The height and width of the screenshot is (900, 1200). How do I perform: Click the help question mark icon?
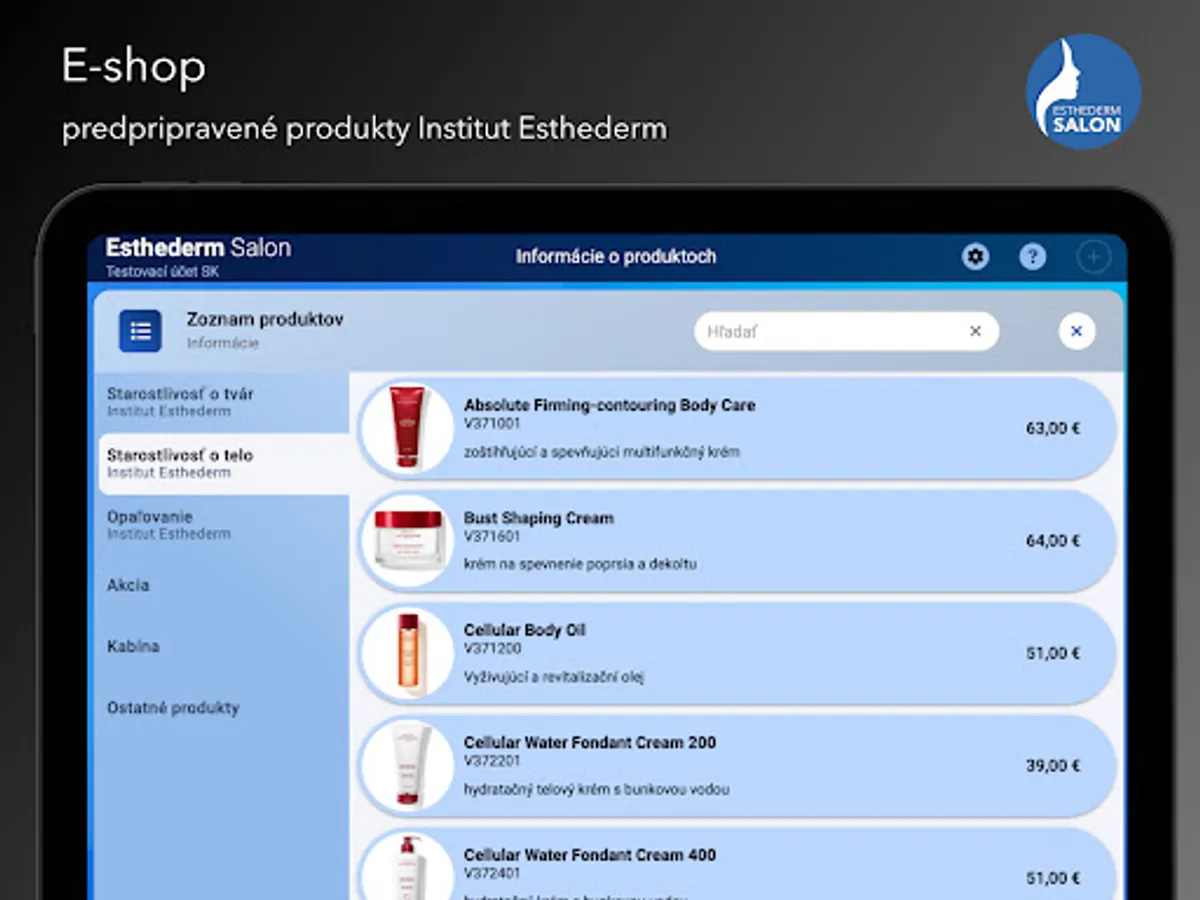1032,257
